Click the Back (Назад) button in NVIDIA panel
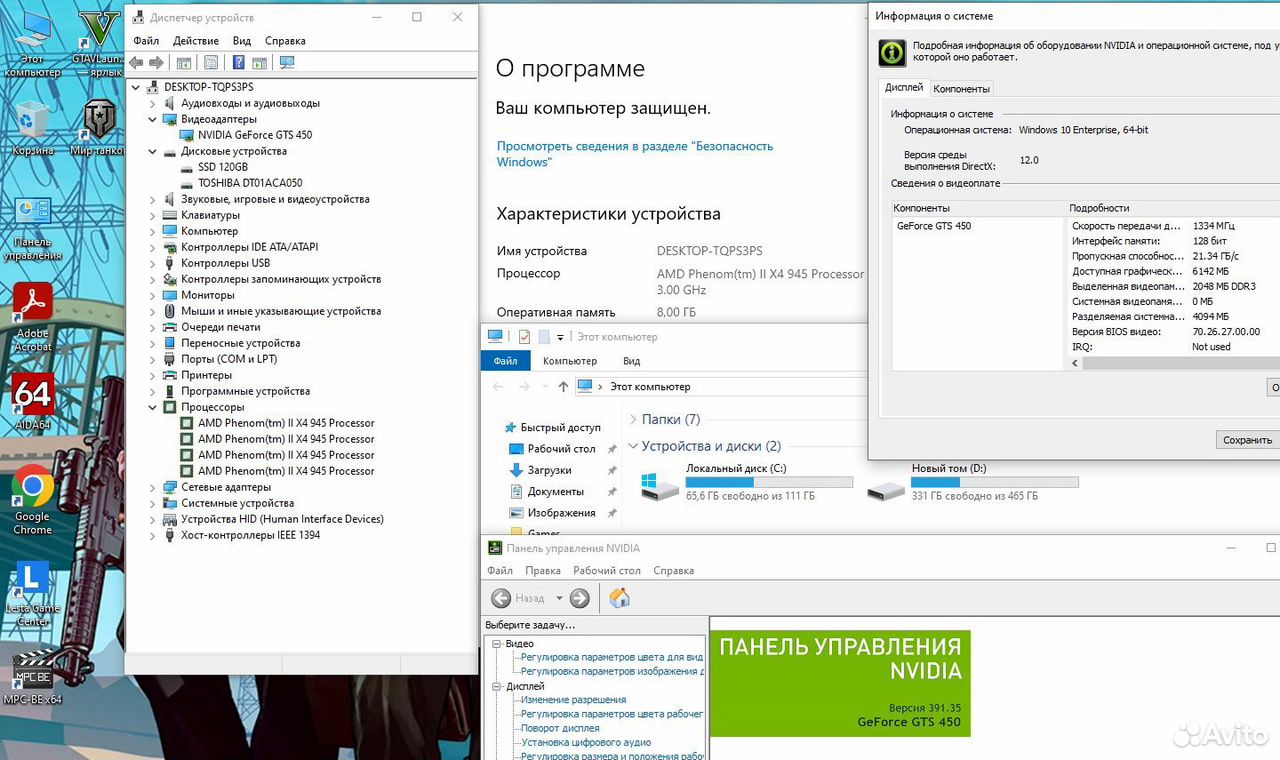Screen dimensions: 1280x760 (519, 598)
